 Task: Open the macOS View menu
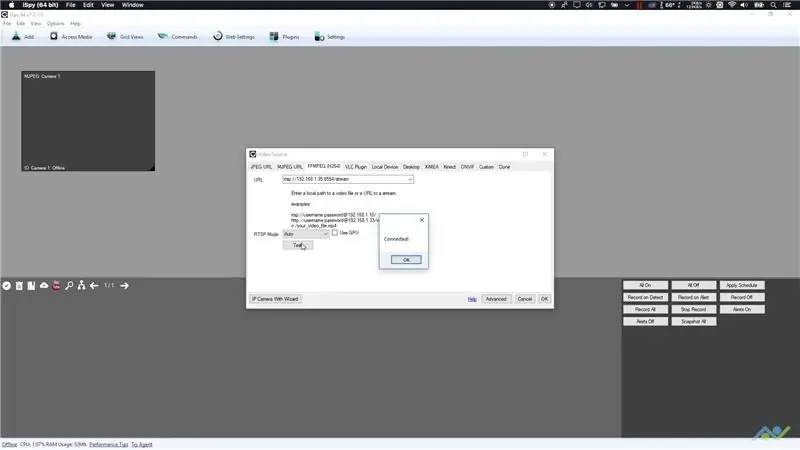pos(108,5)
